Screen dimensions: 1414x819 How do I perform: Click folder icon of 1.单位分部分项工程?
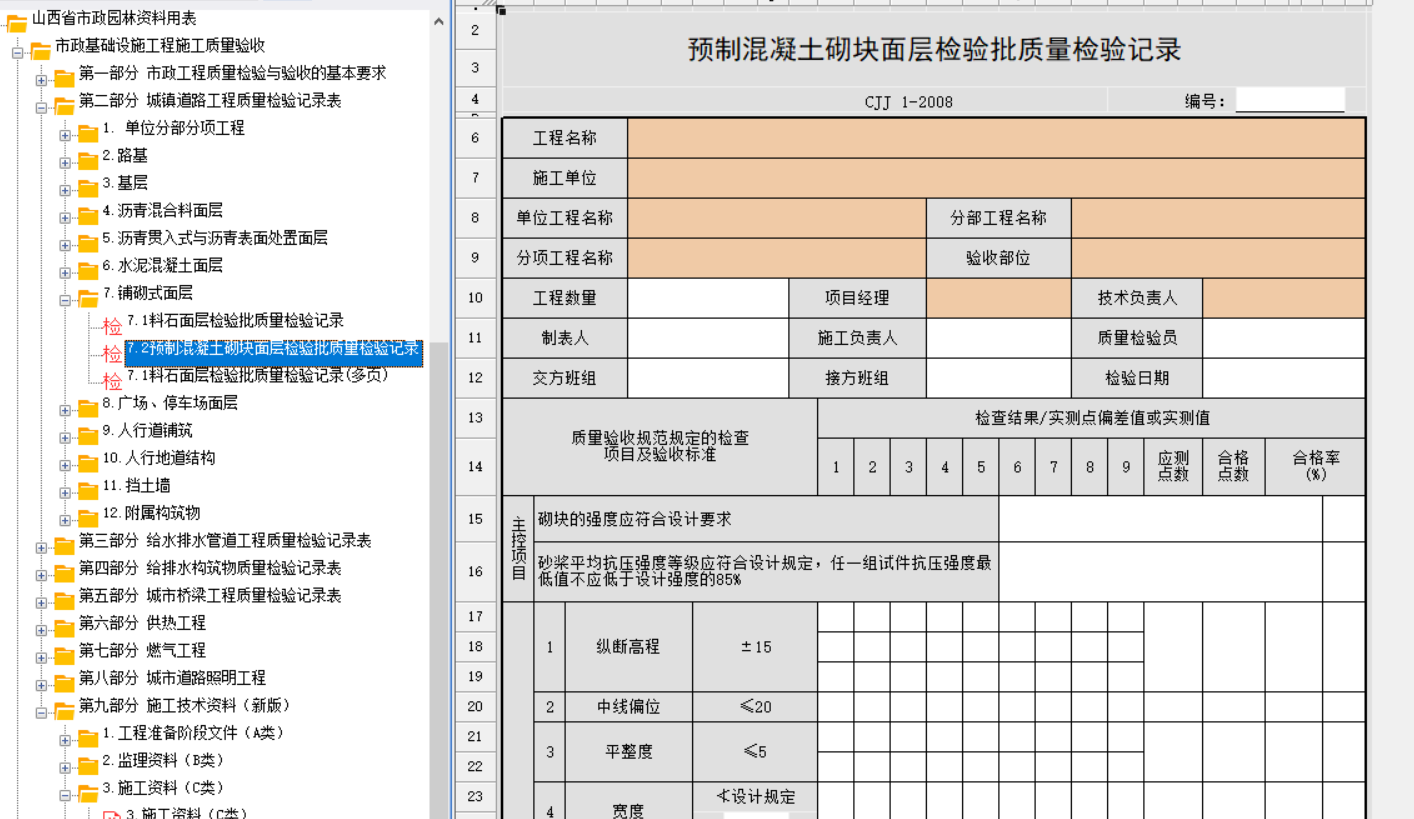point(87,133)
